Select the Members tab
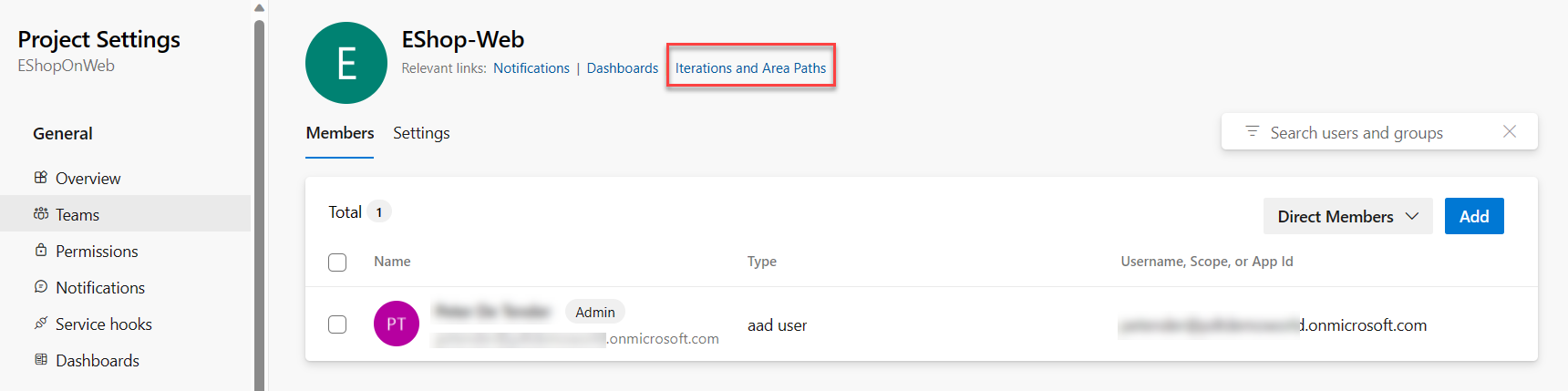This screenshot has width=1568, height=391. 340,133
